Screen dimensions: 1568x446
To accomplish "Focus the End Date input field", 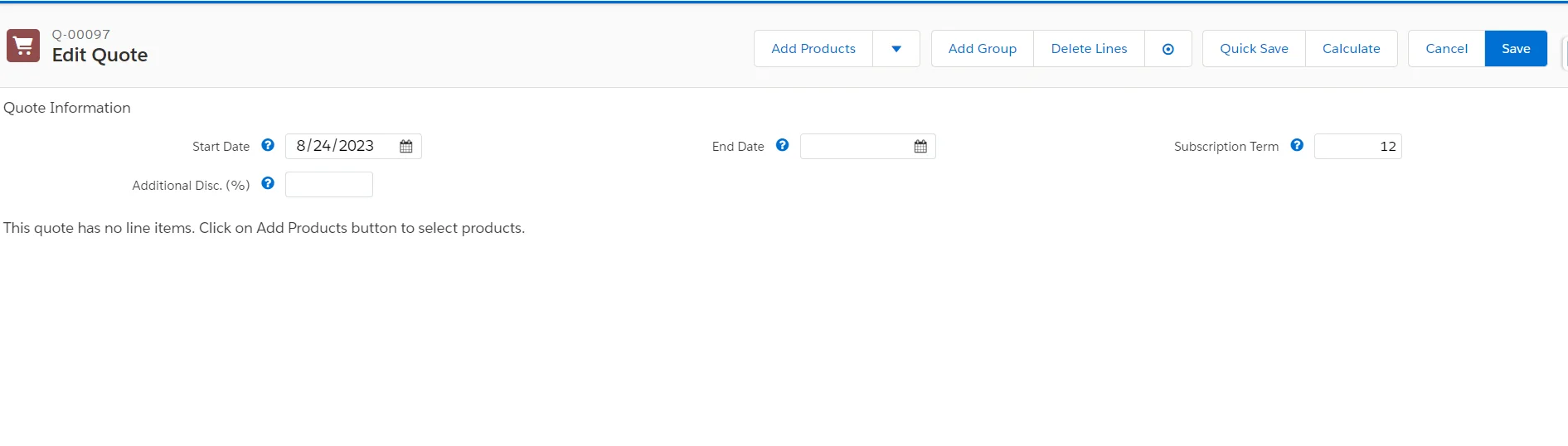I will [854, 147].
